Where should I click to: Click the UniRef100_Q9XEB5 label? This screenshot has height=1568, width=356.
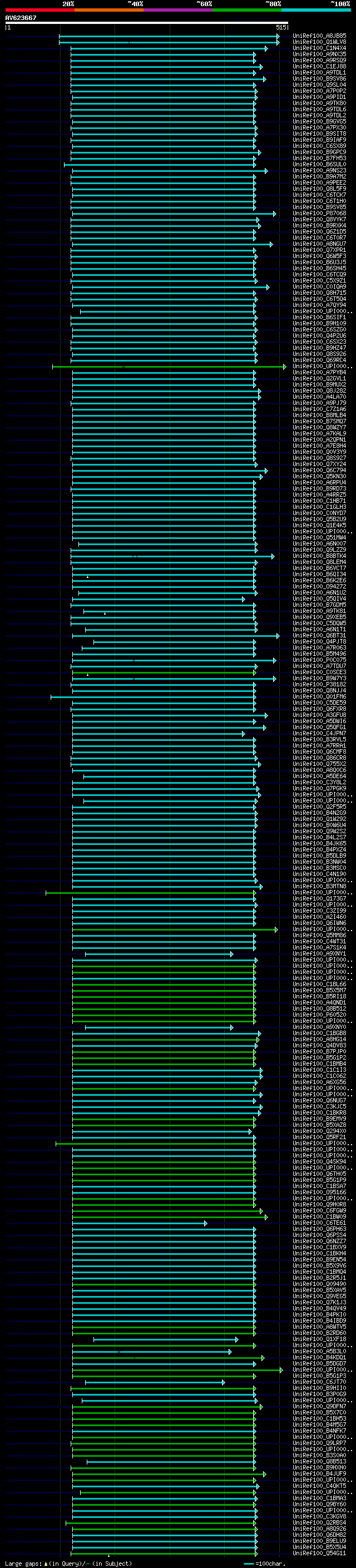pos(319,617)
